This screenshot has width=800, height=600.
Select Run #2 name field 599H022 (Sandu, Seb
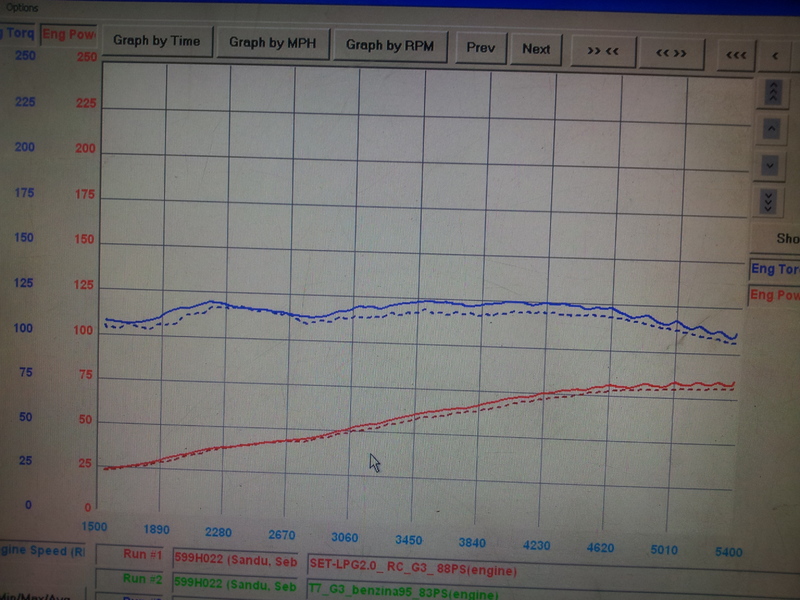click(x=235, y=585)
